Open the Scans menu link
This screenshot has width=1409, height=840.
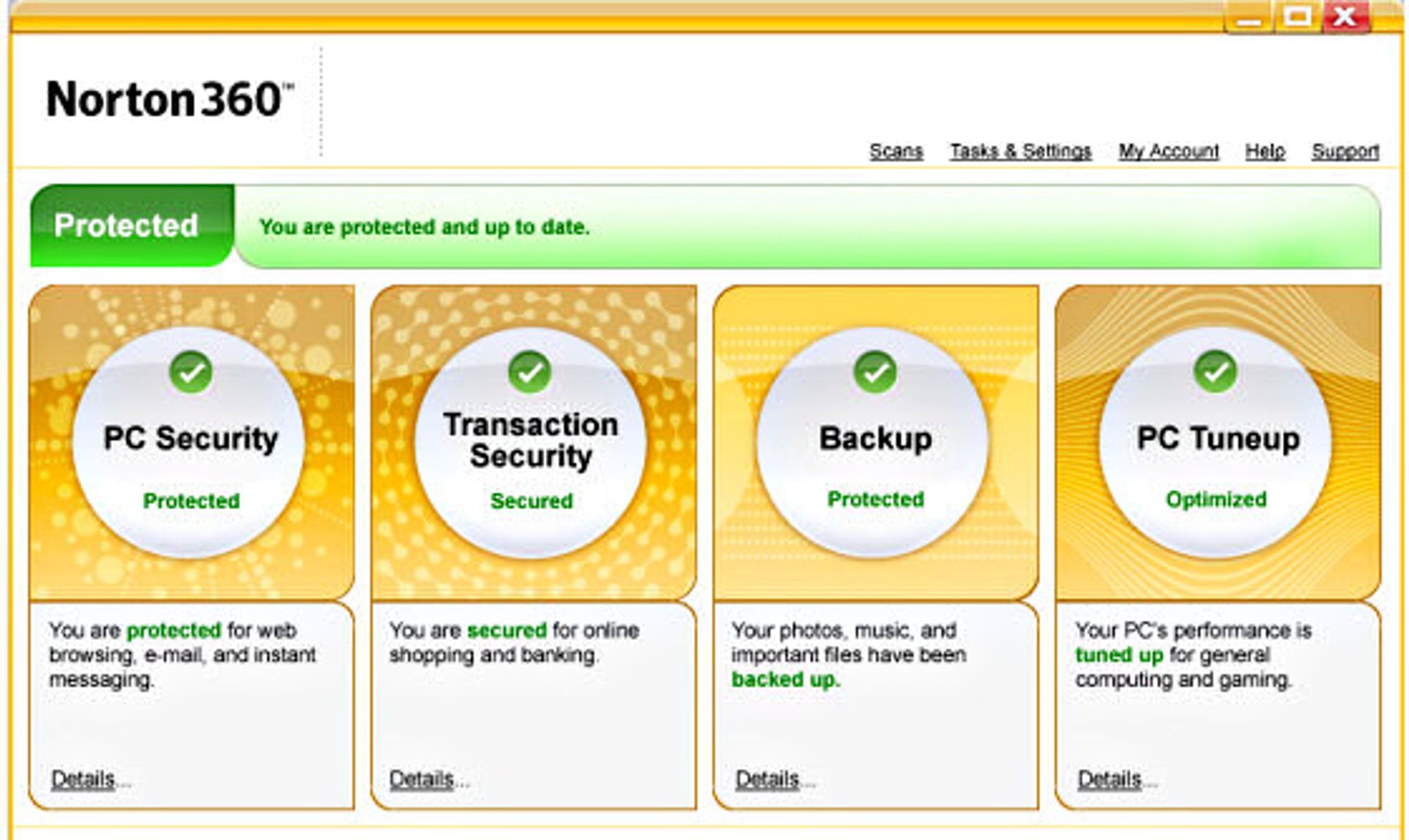pyautogui.click(x=896, y=151)
